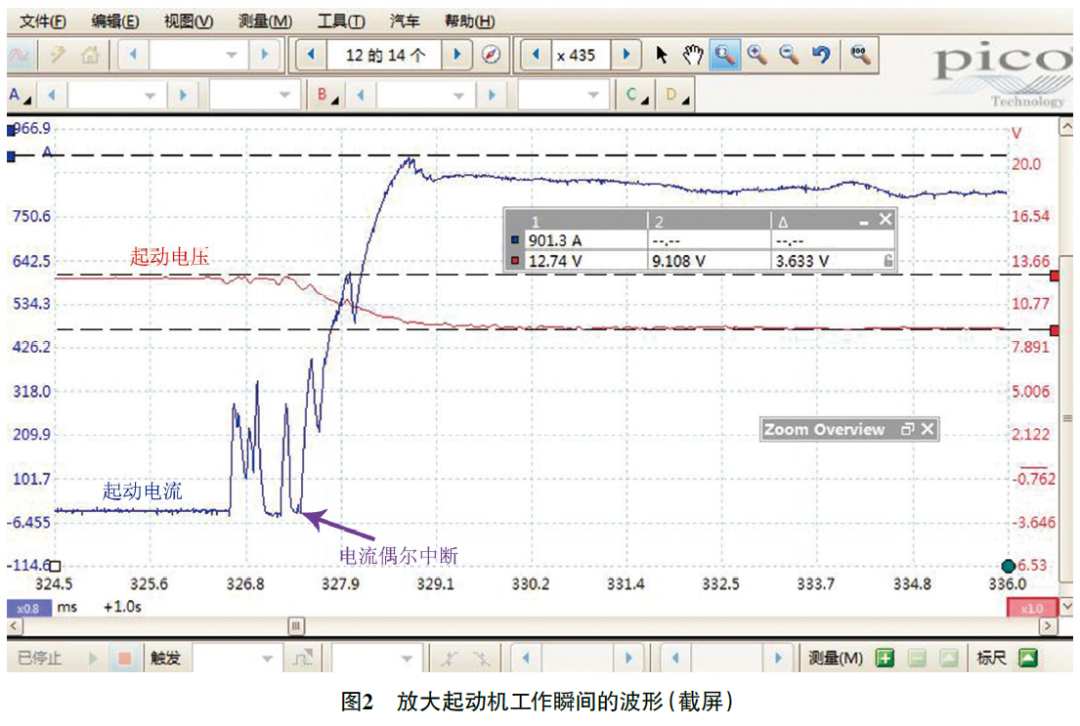Image resolution: width=1080 pixels, height=726 pixels.
Task: Open the buffer navigator compass icon
Action: (x=491, y=54)
